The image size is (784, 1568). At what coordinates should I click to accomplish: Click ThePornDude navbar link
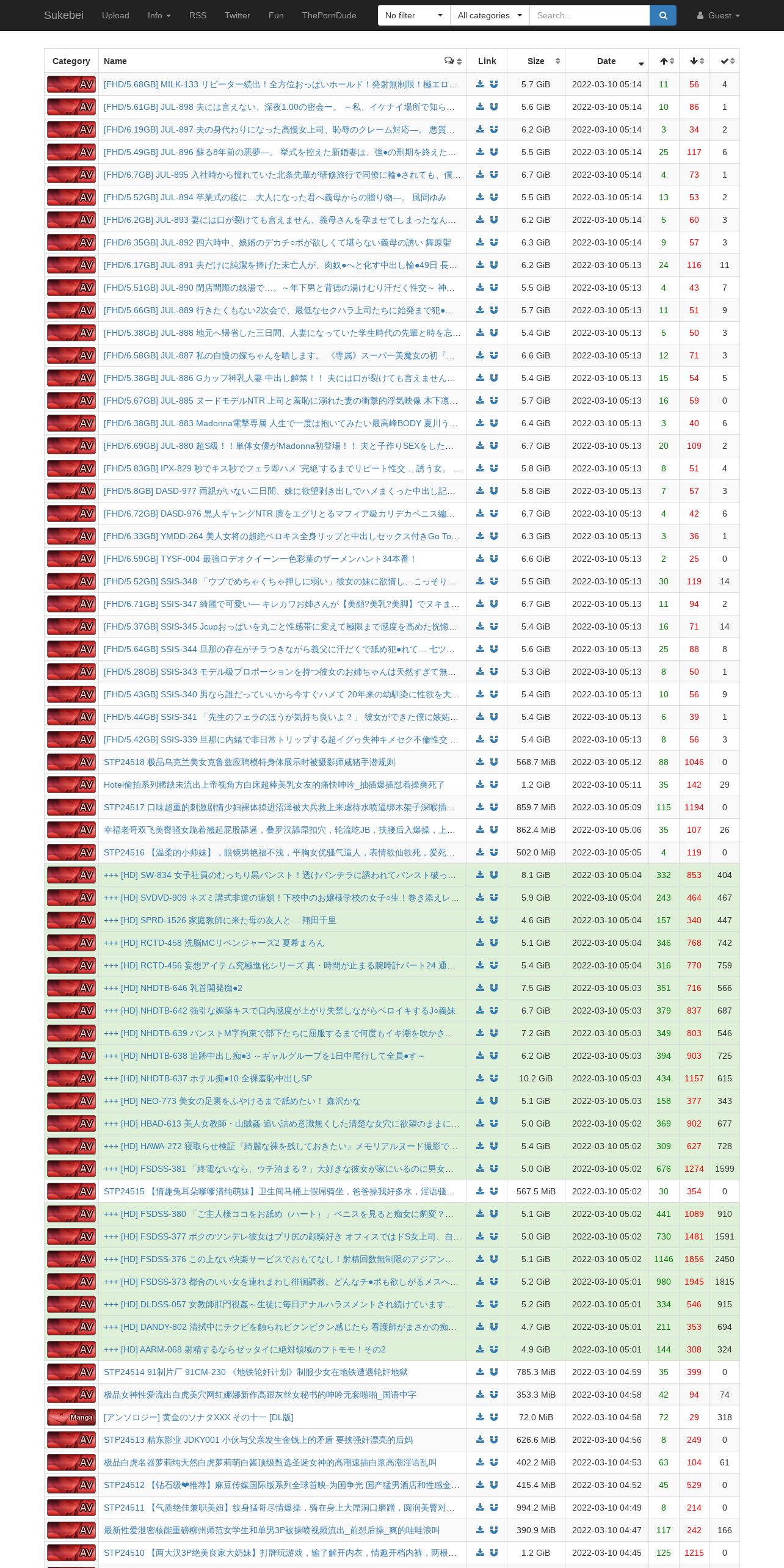click(x=329, y=15)
